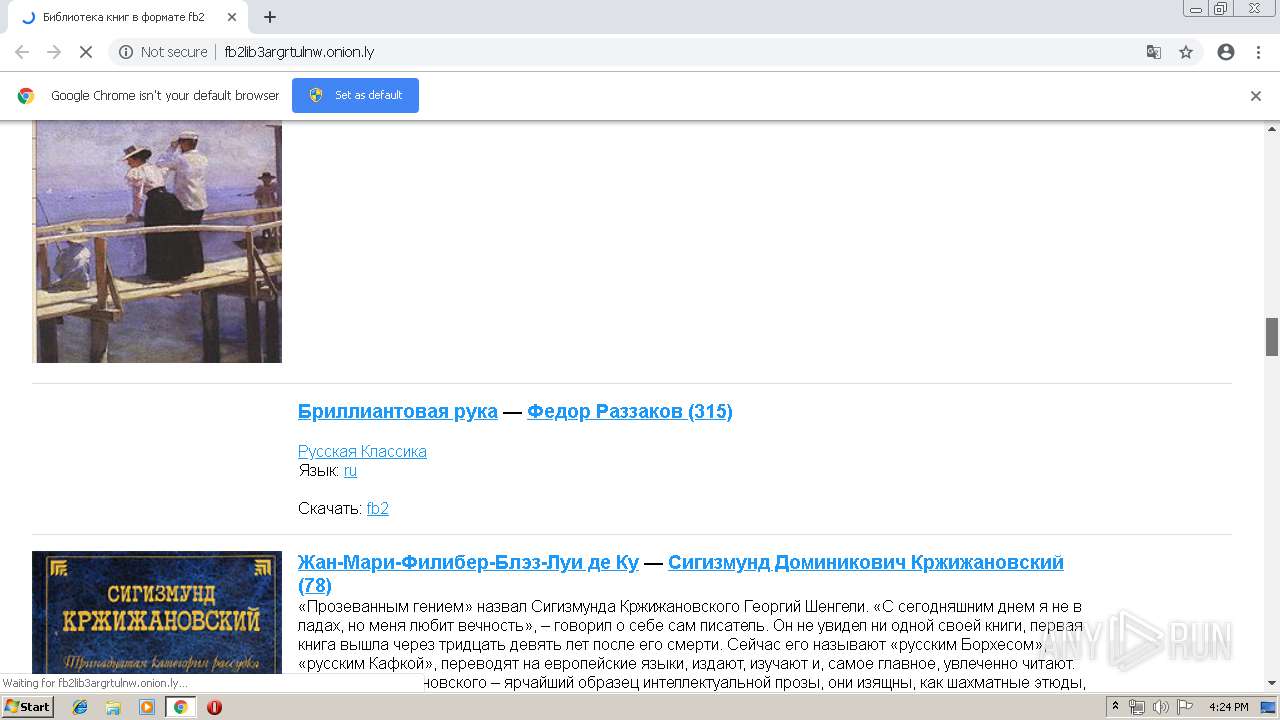1280x720 pixels.
Task: Click the network tray icon
Action: click(1137, 707)
